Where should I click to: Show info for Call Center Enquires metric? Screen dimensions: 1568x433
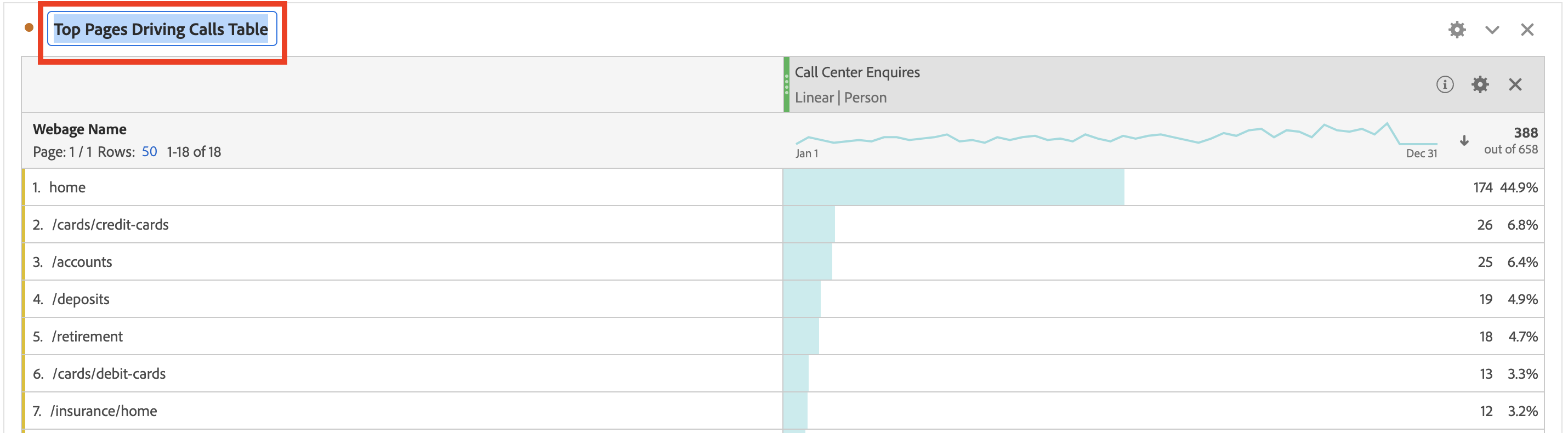(x=1445, y=84)
